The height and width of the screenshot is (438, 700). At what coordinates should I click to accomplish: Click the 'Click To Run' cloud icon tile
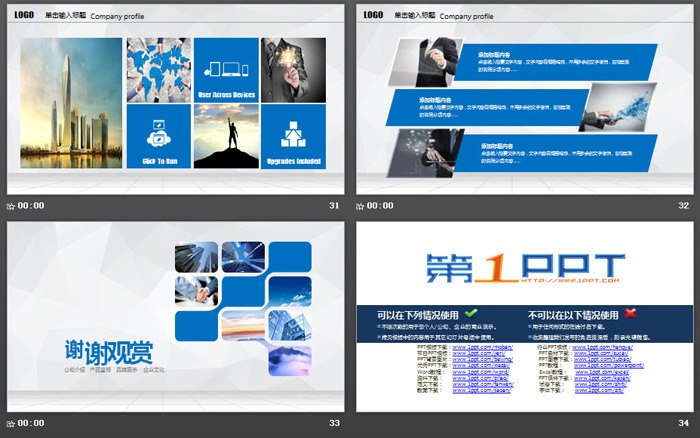tap(159, 136)
